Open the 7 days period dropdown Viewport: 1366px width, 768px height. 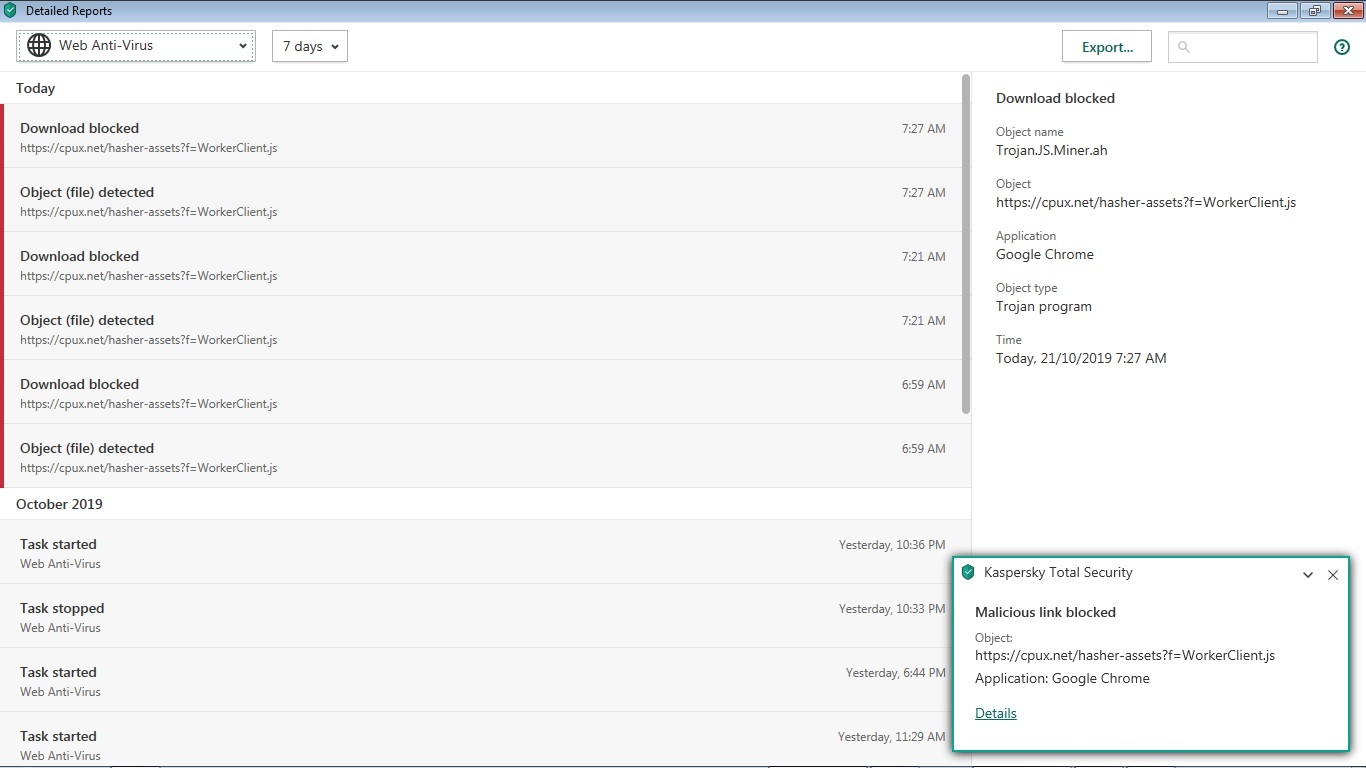[310, 46]
